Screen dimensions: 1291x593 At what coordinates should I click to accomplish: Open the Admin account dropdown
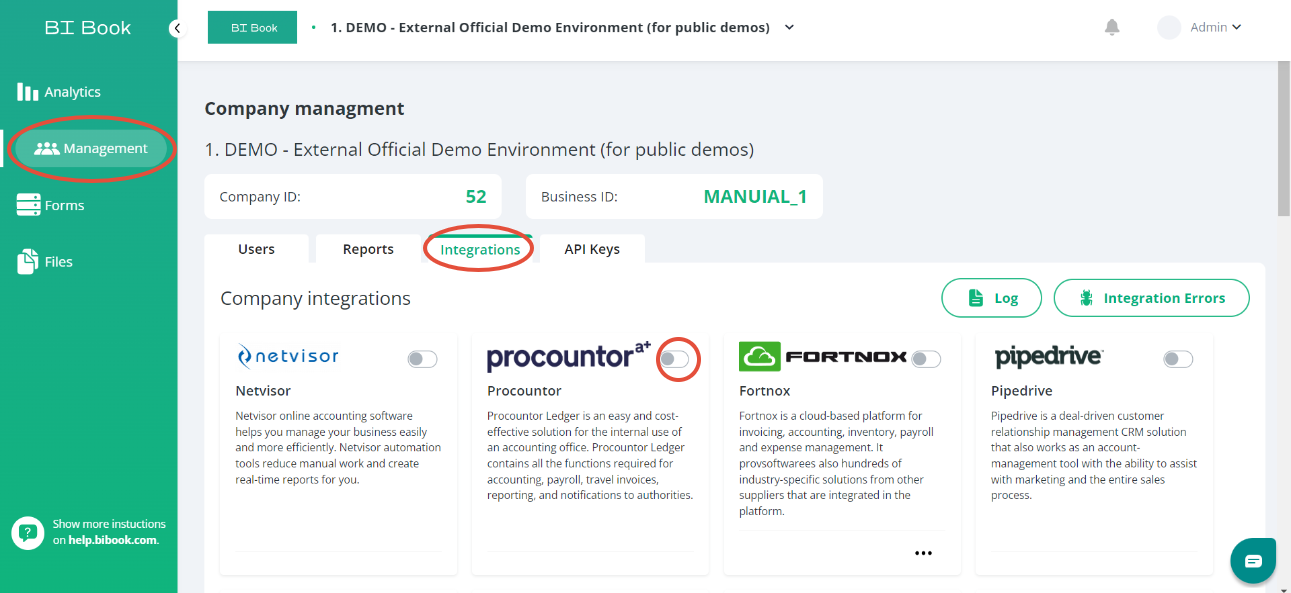point(1215,28)
